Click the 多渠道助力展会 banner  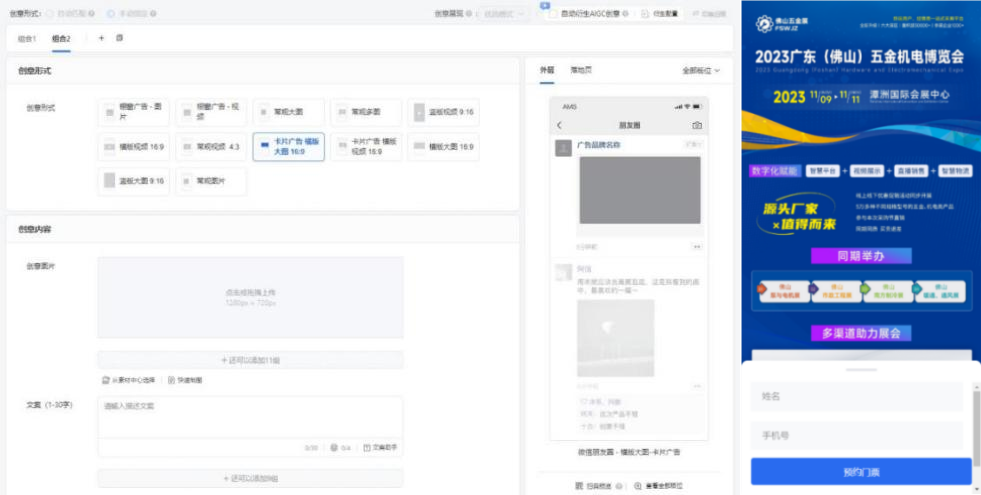point(862,333)
